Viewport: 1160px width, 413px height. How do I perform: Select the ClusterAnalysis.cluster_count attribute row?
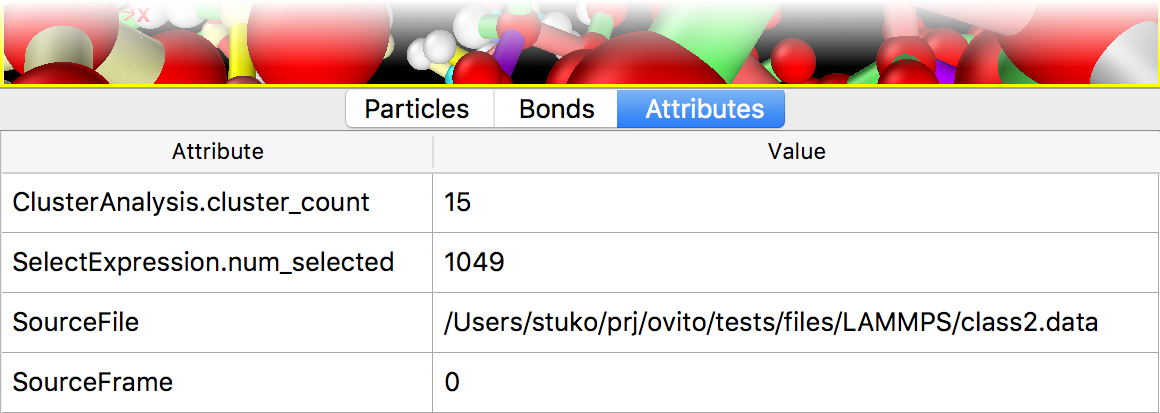[x=191, y=203]
